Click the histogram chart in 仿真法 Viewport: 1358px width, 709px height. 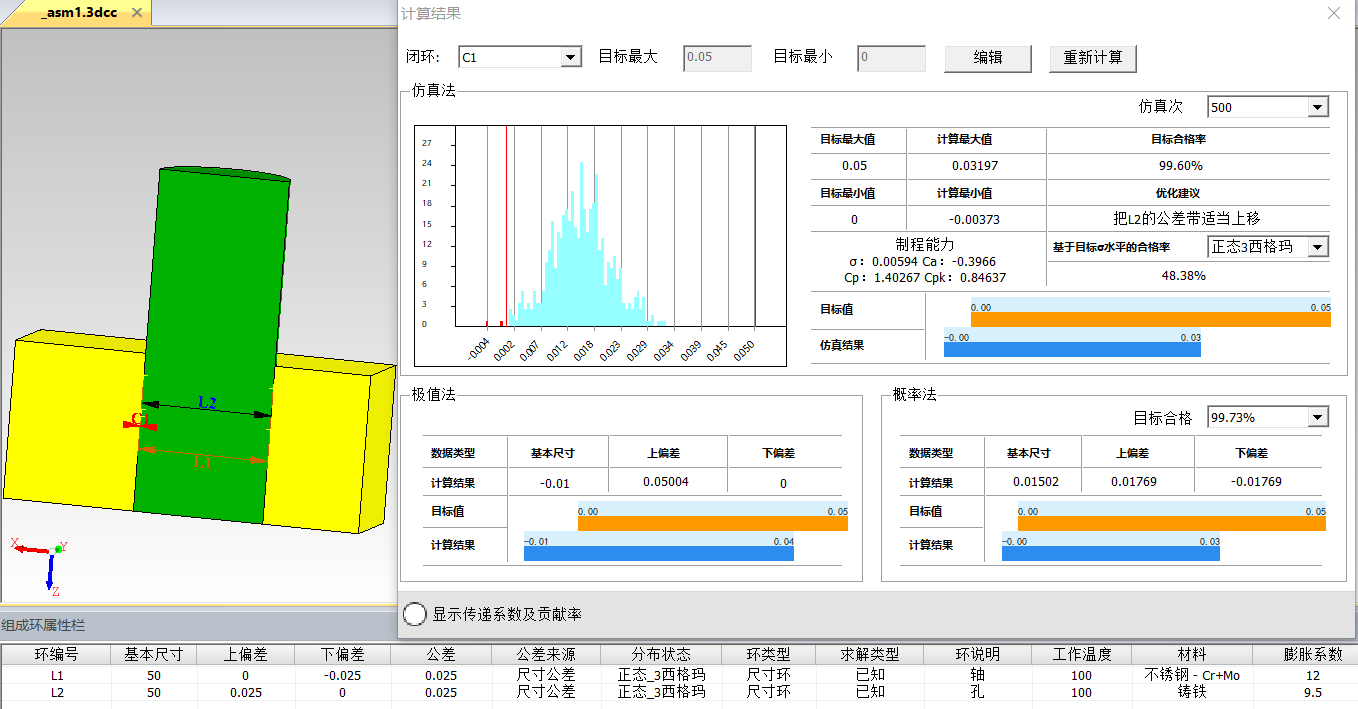pos(600,245)
